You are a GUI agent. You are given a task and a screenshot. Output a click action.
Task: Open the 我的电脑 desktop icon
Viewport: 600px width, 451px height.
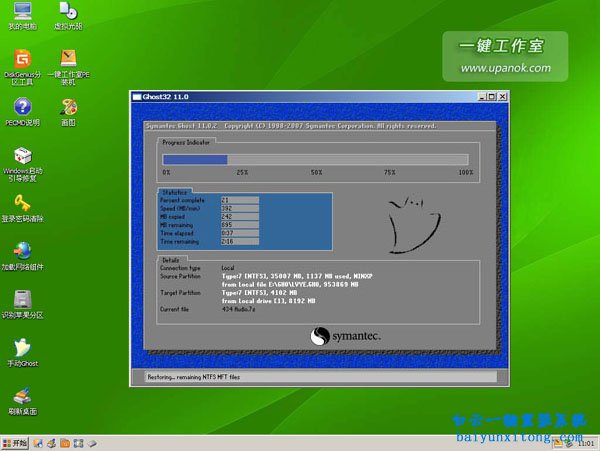tap(21, 12)
